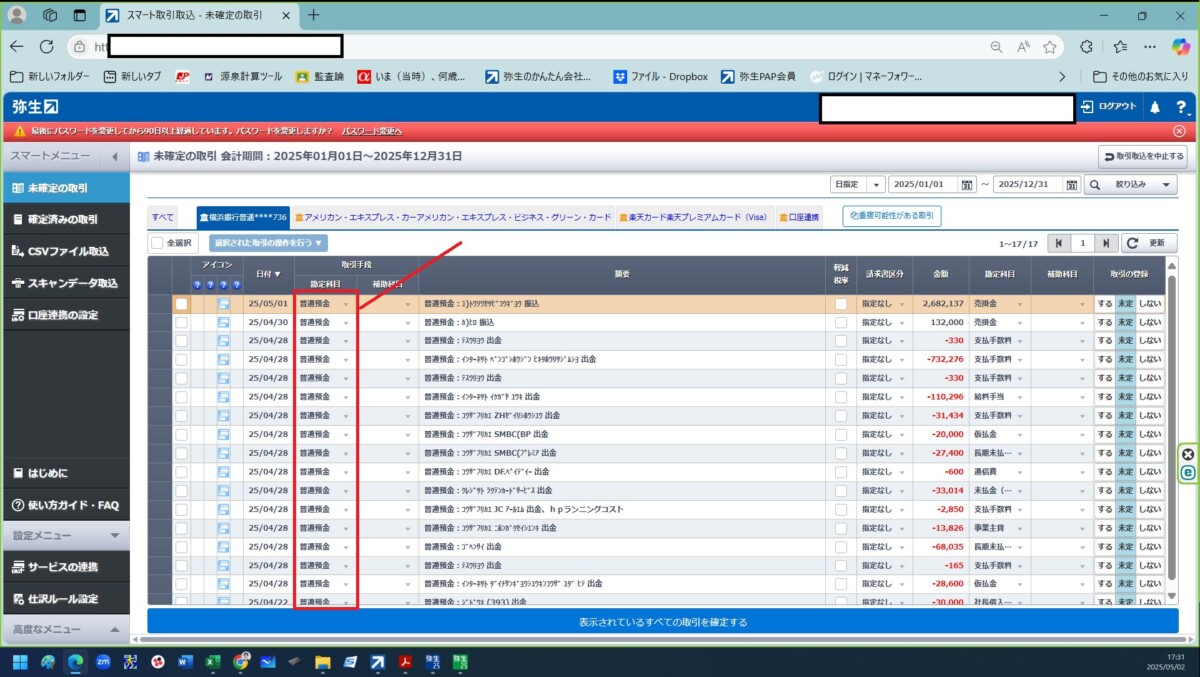Launch Zoom from the taskbar
Viewport: 1200px width, 677px height.
point(102,661)
